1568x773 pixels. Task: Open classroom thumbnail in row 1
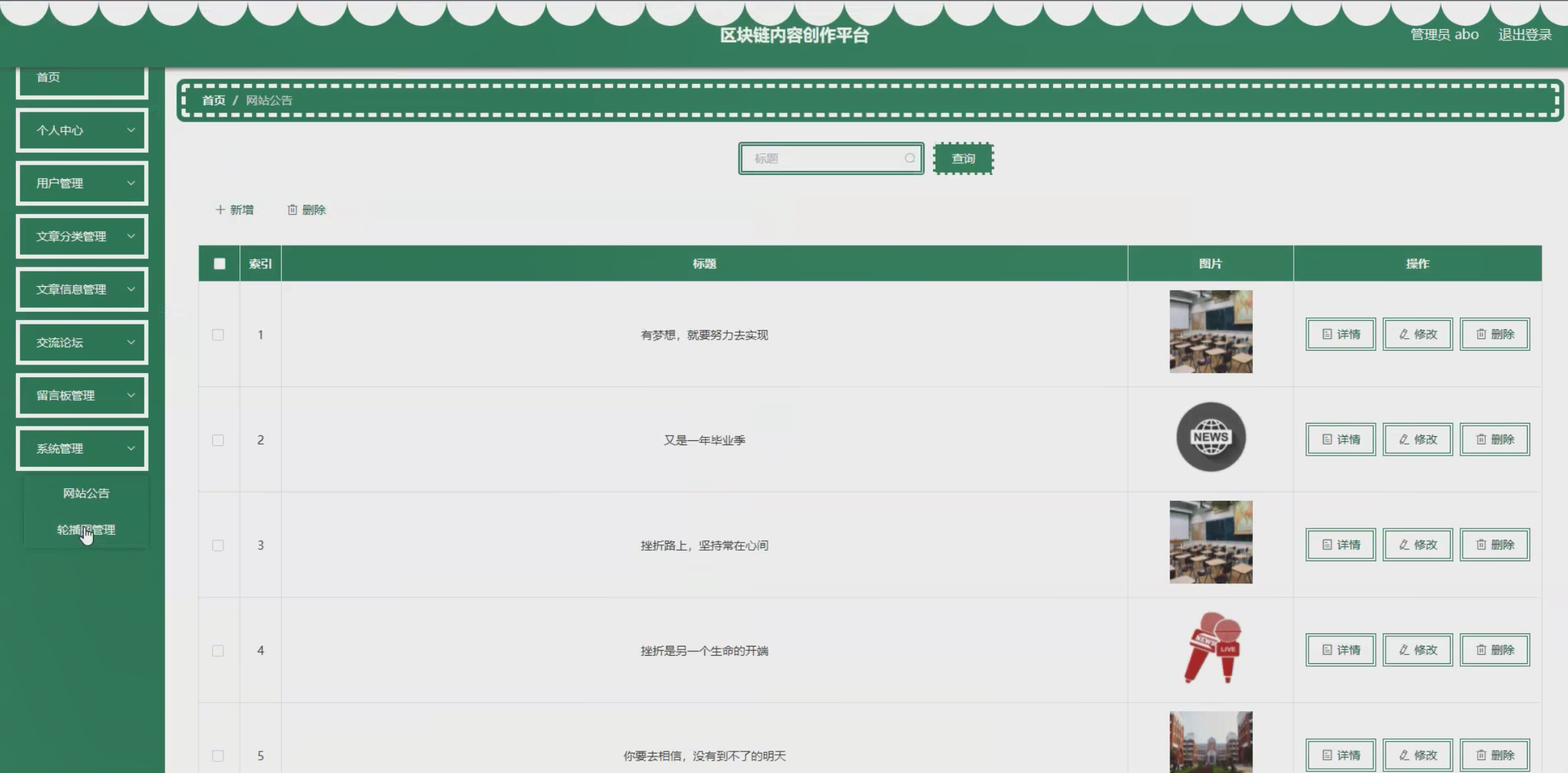(x=1211, y=332)
